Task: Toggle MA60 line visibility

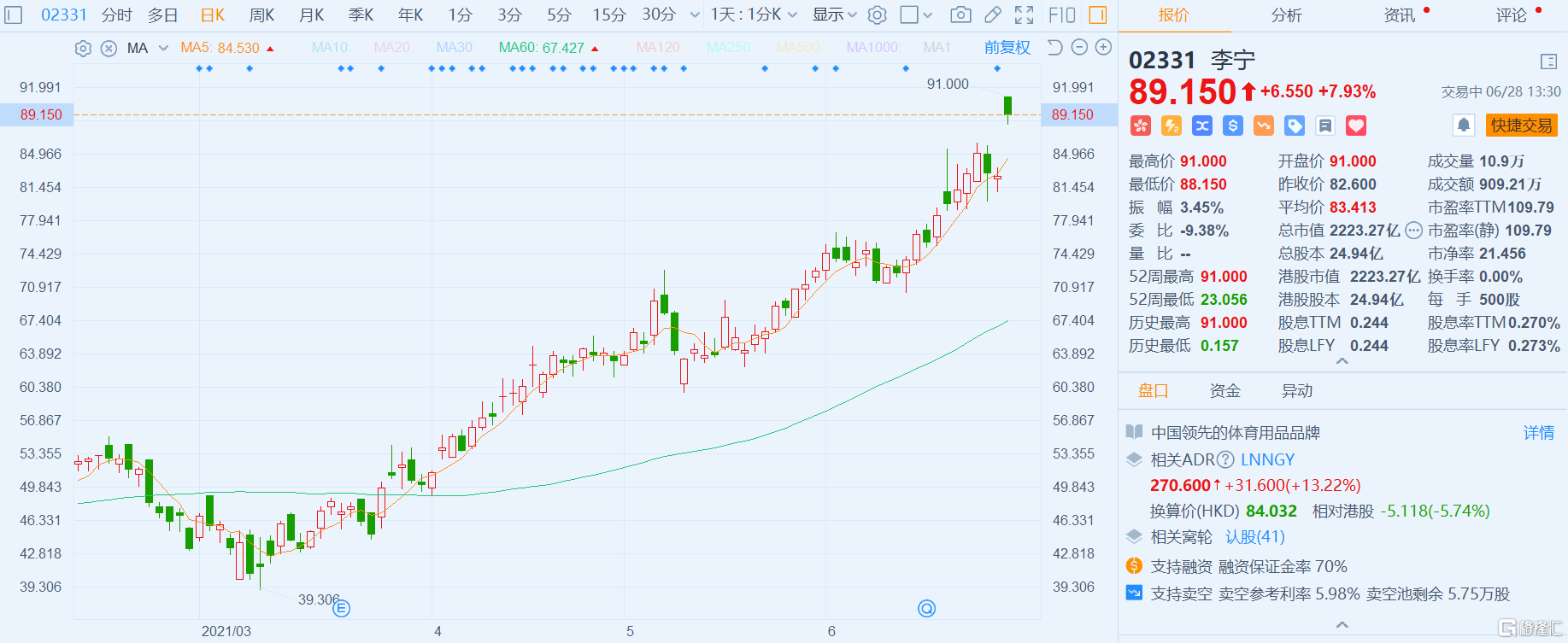Action: (x=542, y=48)
